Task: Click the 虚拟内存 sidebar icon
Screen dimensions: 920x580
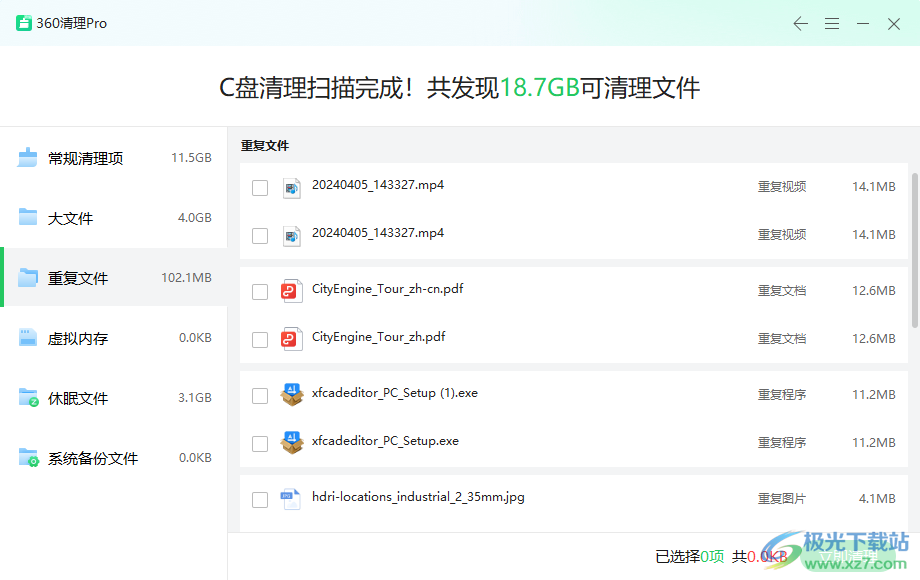Action: 28,338
